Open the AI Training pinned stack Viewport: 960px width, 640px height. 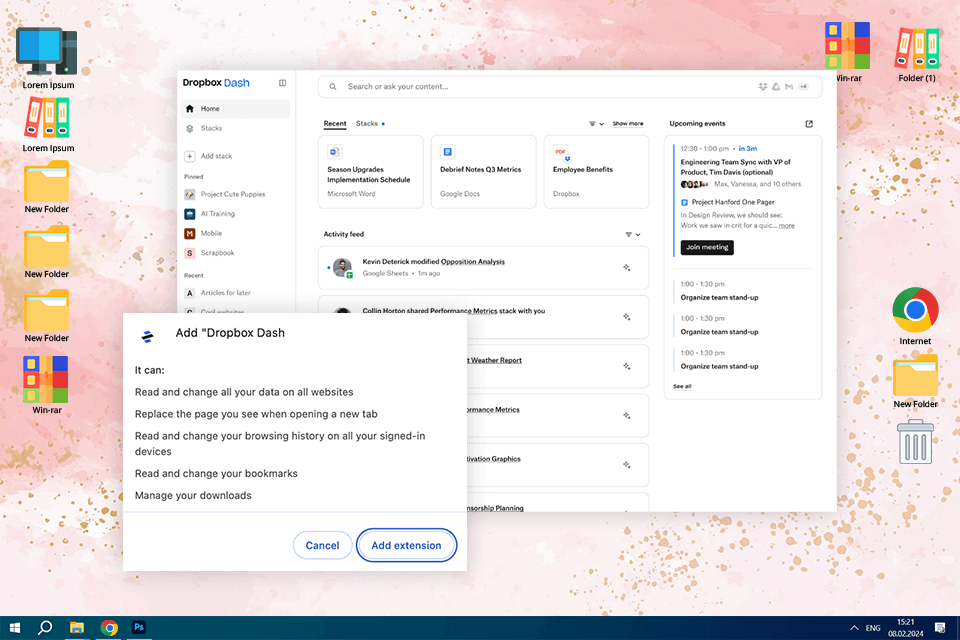(x=209, y=214)
